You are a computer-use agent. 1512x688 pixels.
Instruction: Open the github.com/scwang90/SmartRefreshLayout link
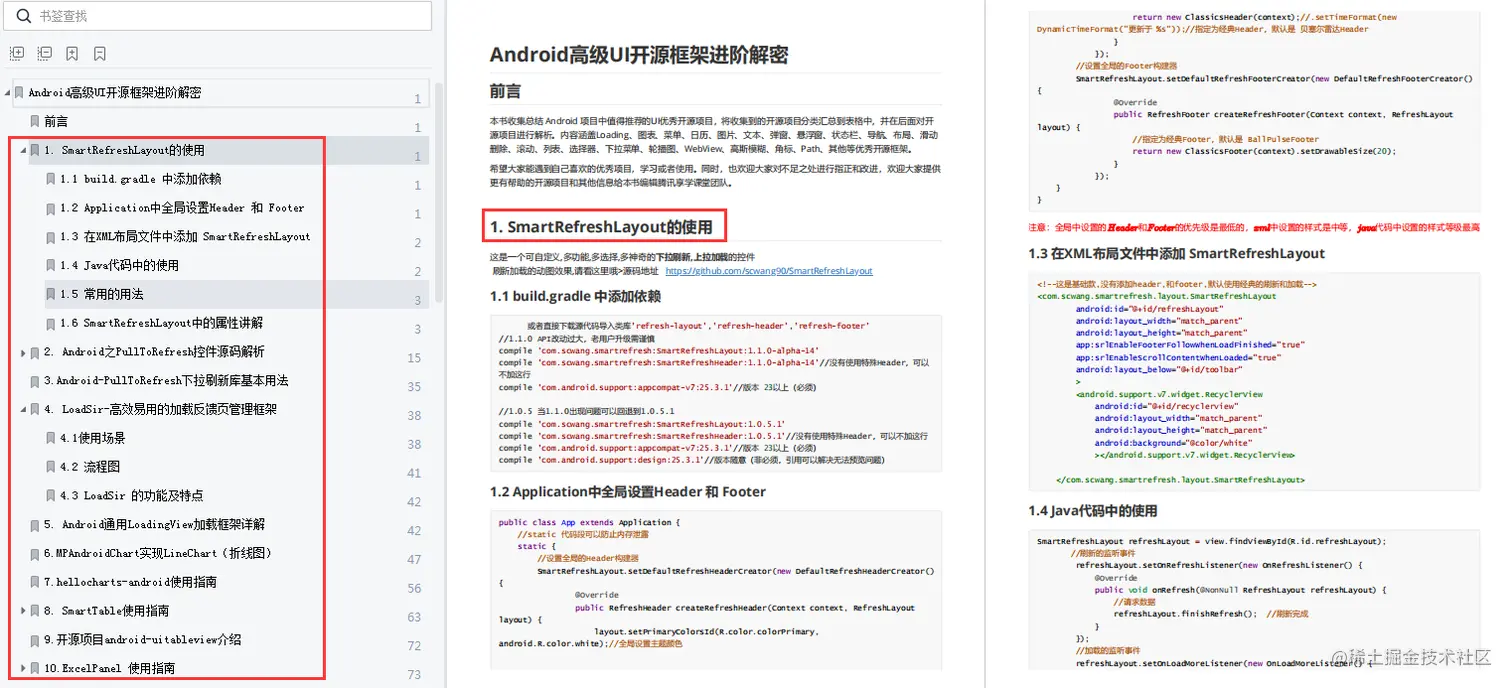pyautogui.click(x=769, y=271)
